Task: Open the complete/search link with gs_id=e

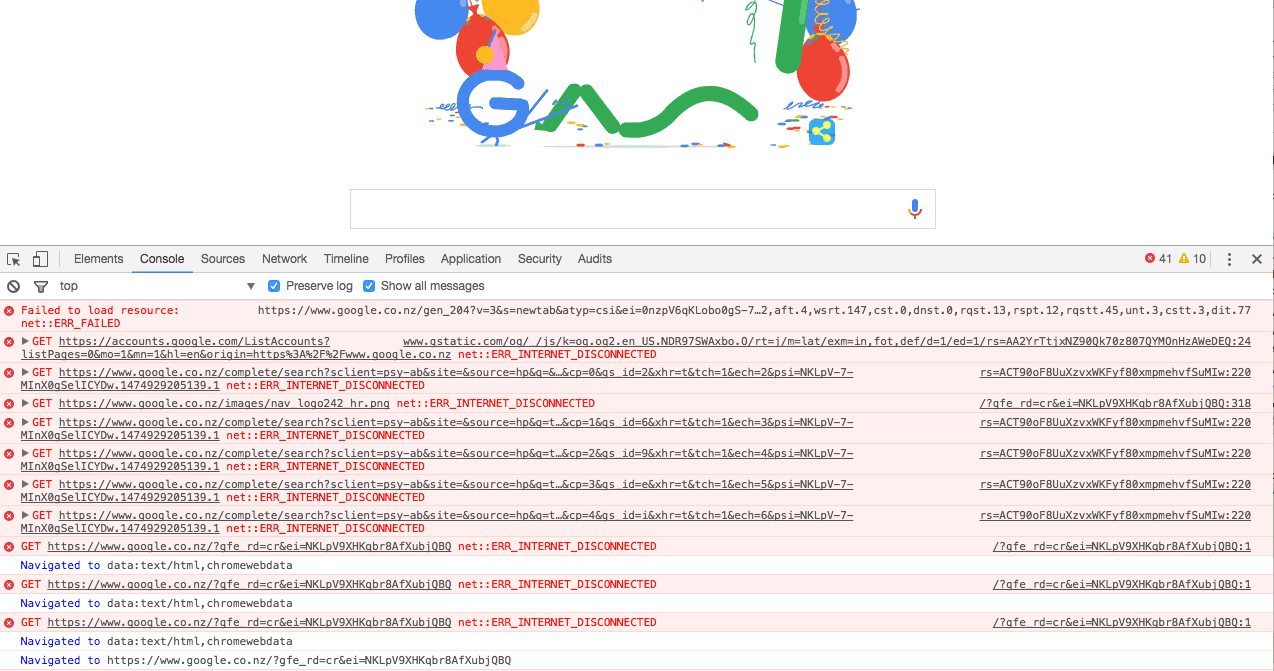Action: tap(456, 485)
